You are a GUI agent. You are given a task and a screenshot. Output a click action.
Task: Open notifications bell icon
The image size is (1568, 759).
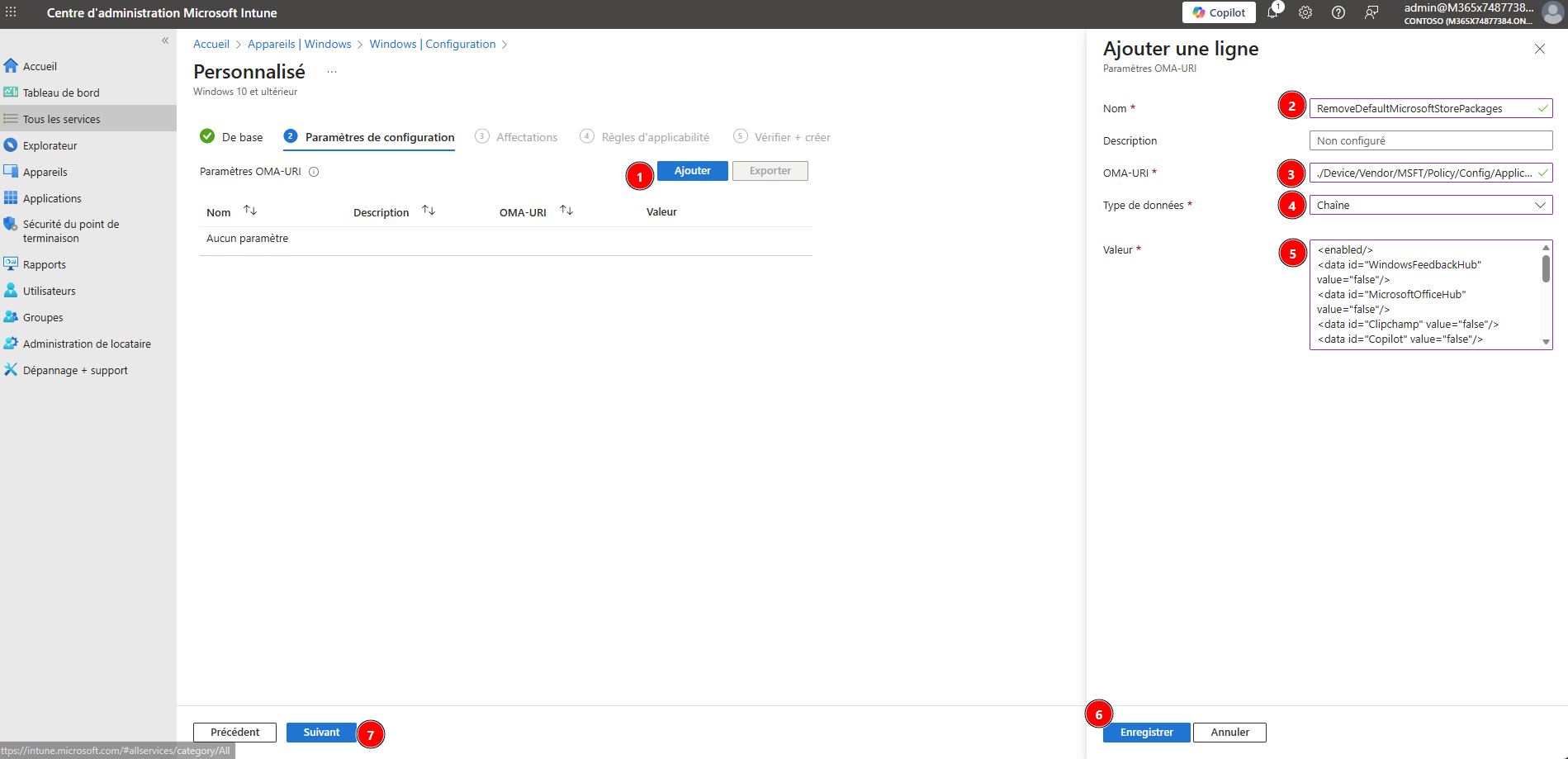[1272, 12]
